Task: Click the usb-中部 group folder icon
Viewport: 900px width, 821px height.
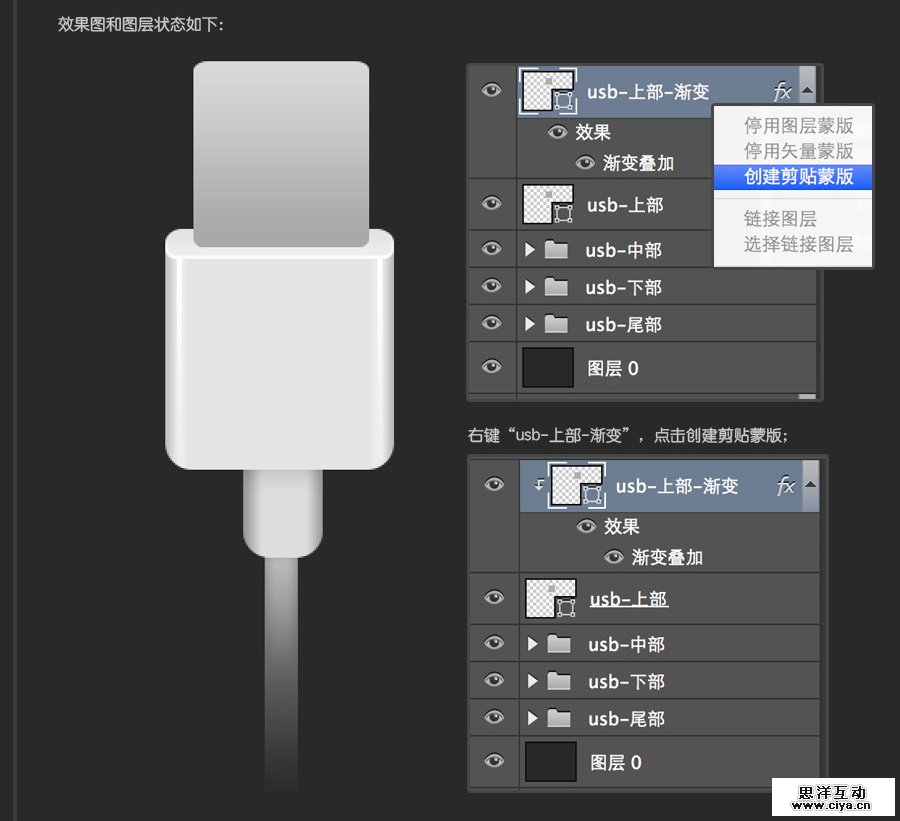Action: pos(556,250)
